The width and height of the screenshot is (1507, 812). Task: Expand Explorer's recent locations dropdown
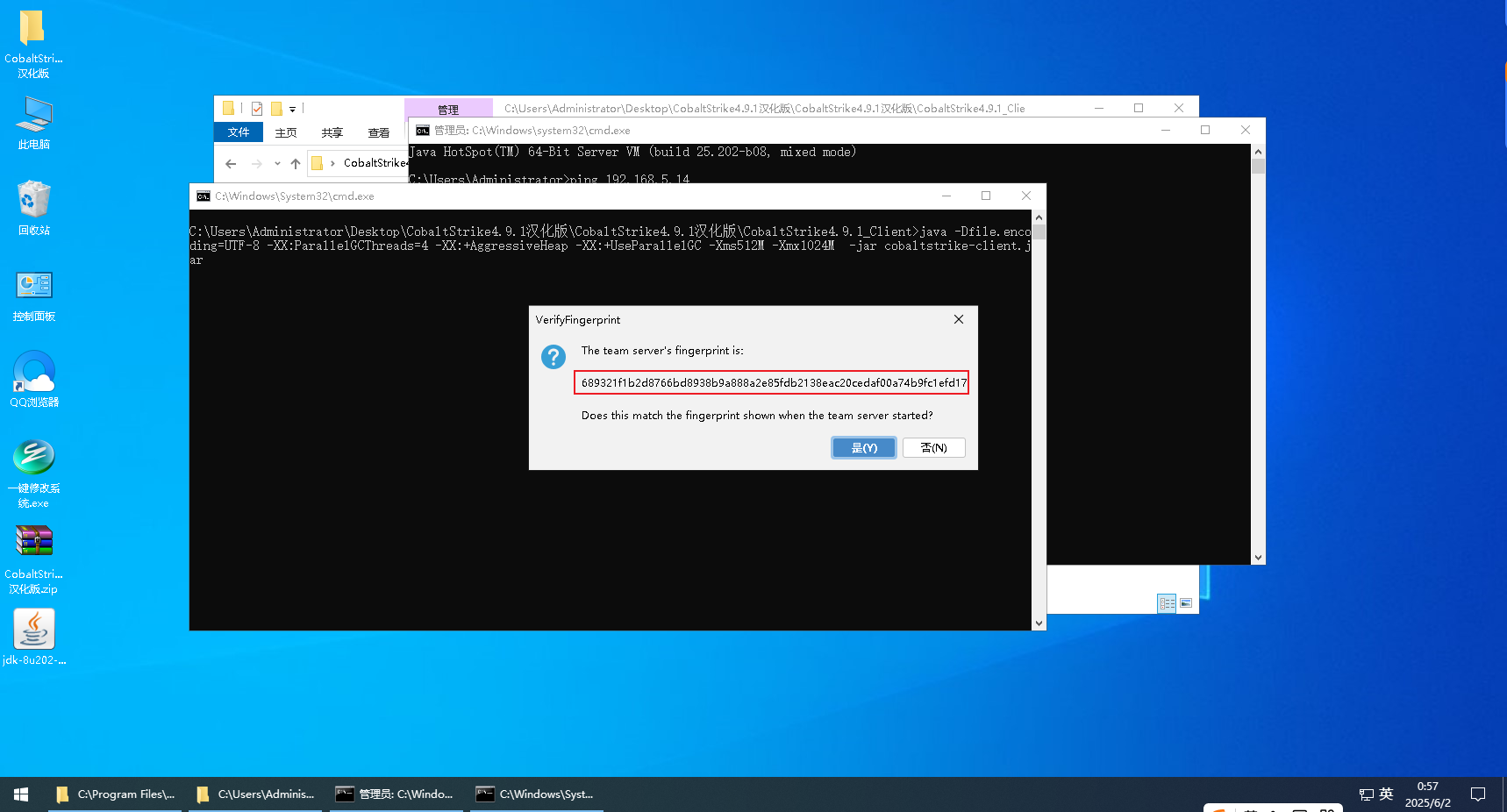point(277,163)
